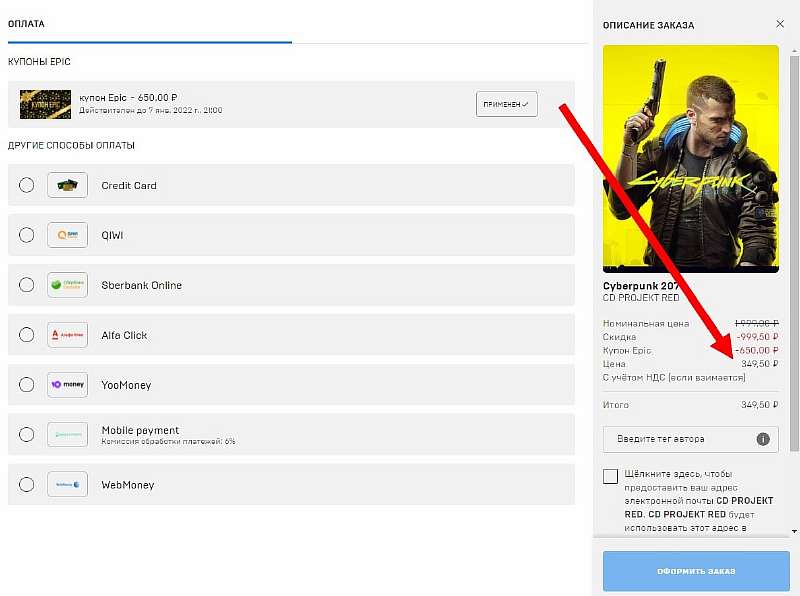800x596 pixels.
Task: Click the Mobile payment logo icon
Action: (x=67, y=434)
